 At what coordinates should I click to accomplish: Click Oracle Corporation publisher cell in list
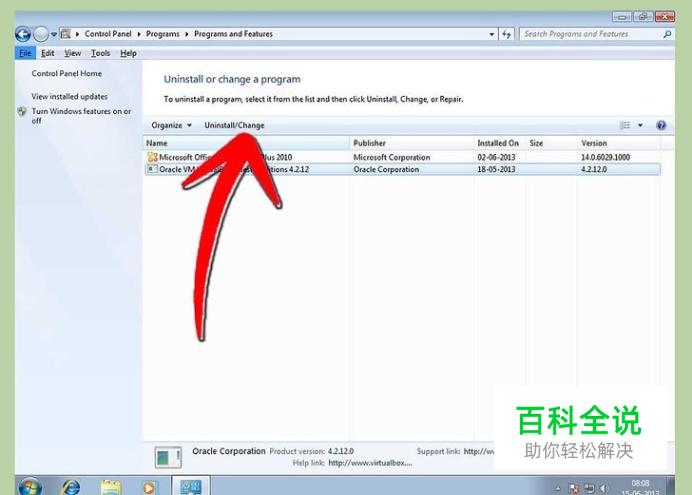pos(386,169)
